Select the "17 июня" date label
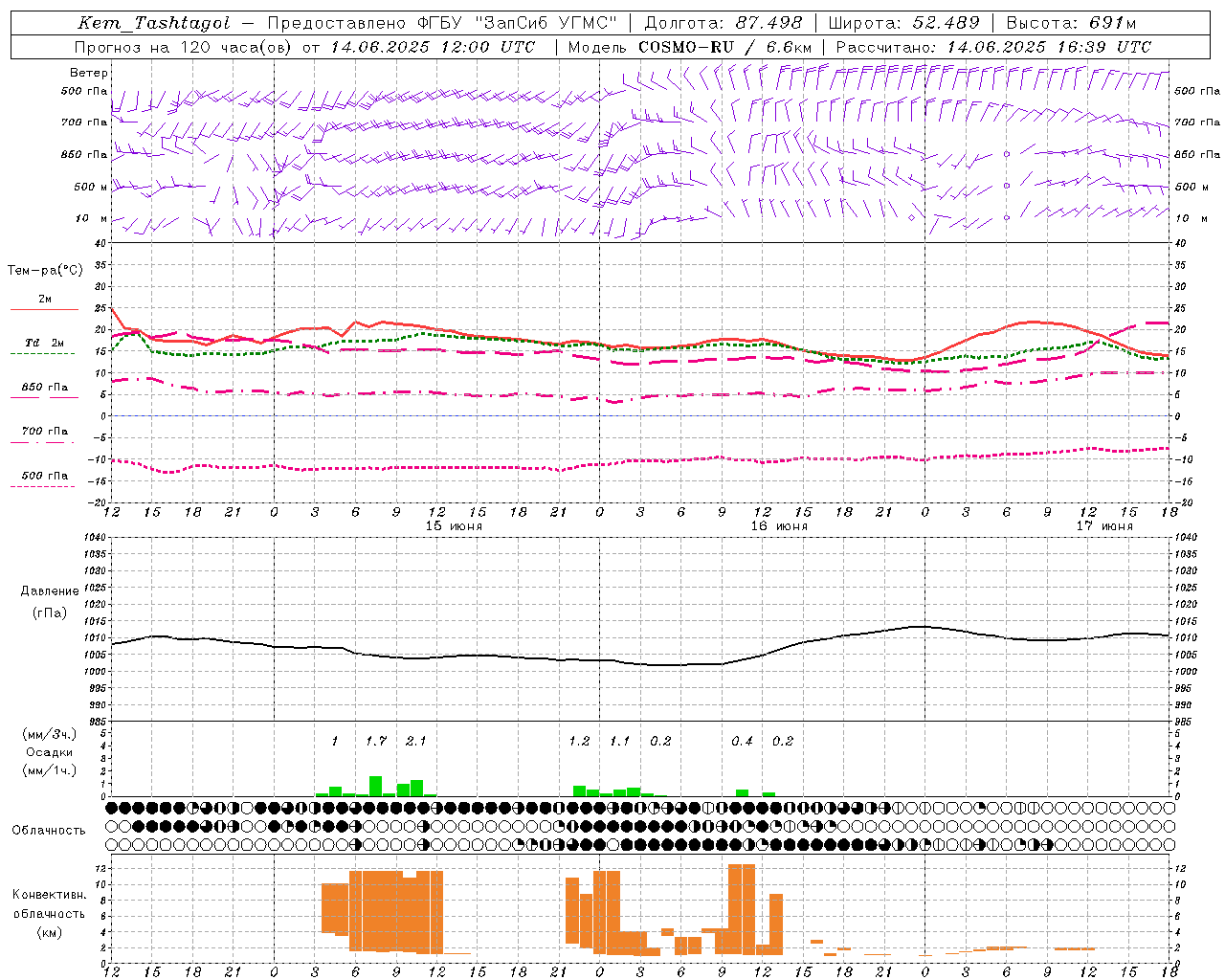This screenshot has height=980, width=1225. click(1104, 526)
